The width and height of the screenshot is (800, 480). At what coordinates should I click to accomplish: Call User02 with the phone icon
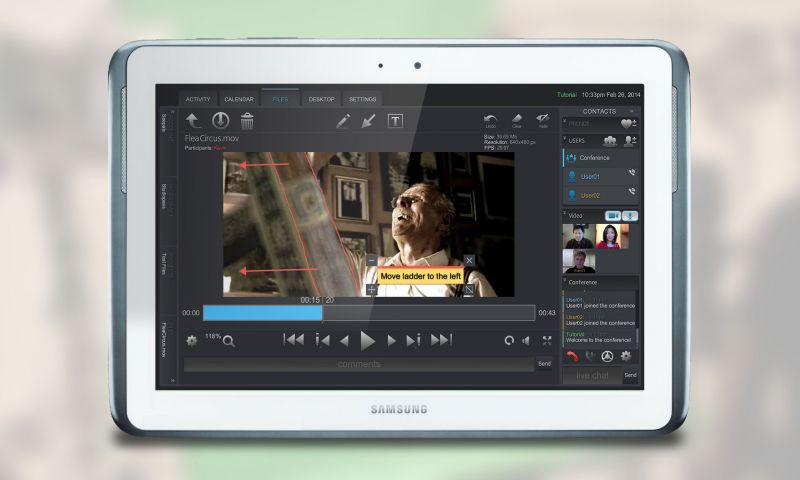(x=632, y=192)
